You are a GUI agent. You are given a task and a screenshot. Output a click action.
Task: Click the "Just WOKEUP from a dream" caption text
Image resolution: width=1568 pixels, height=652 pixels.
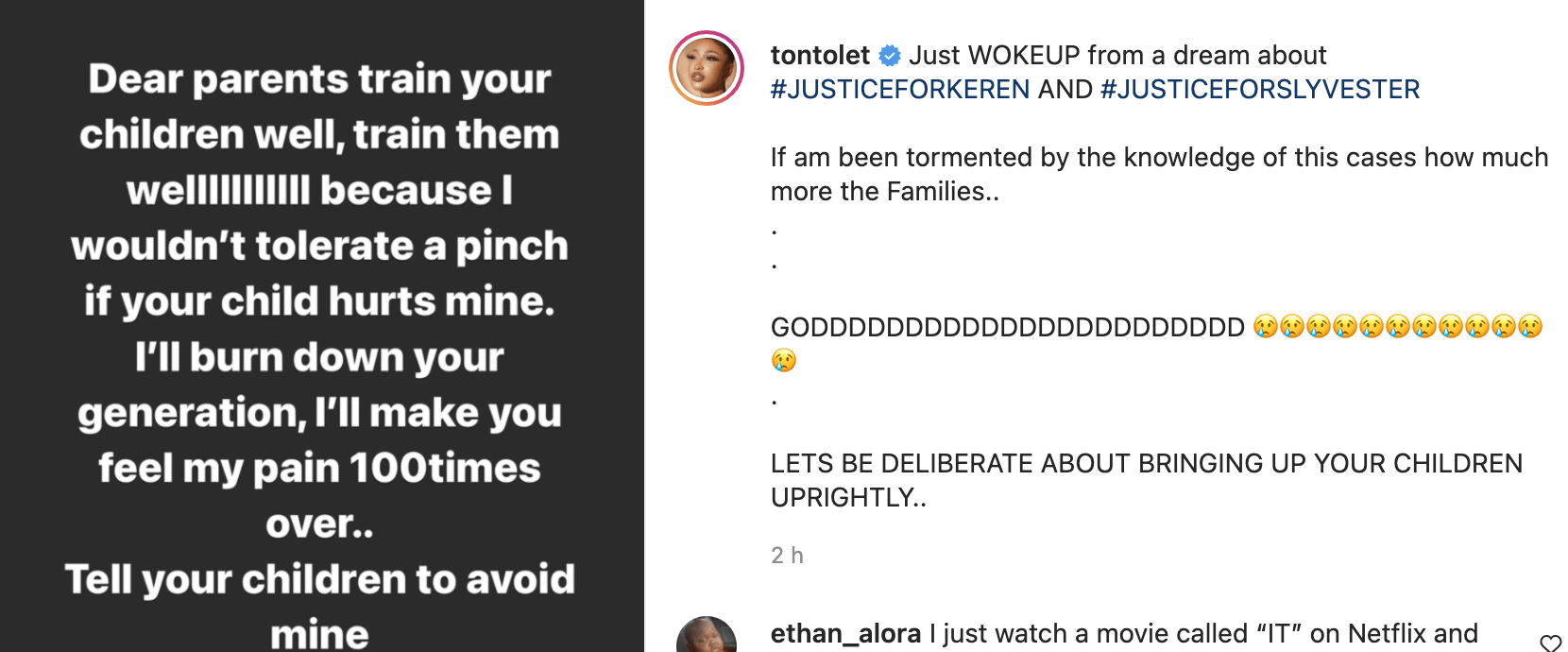pyautogui.click(x=1117, y=56)
